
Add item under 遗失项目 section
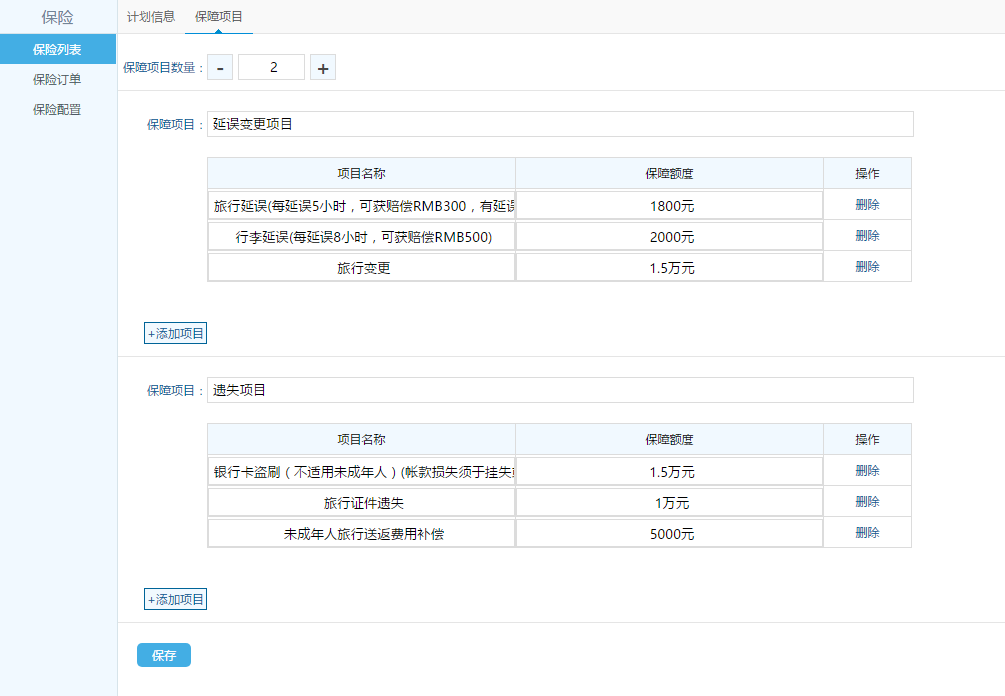176,600
